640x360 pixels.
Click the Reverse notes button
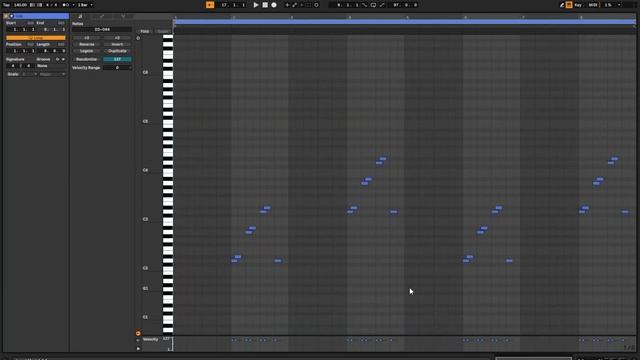coord(87,44)
